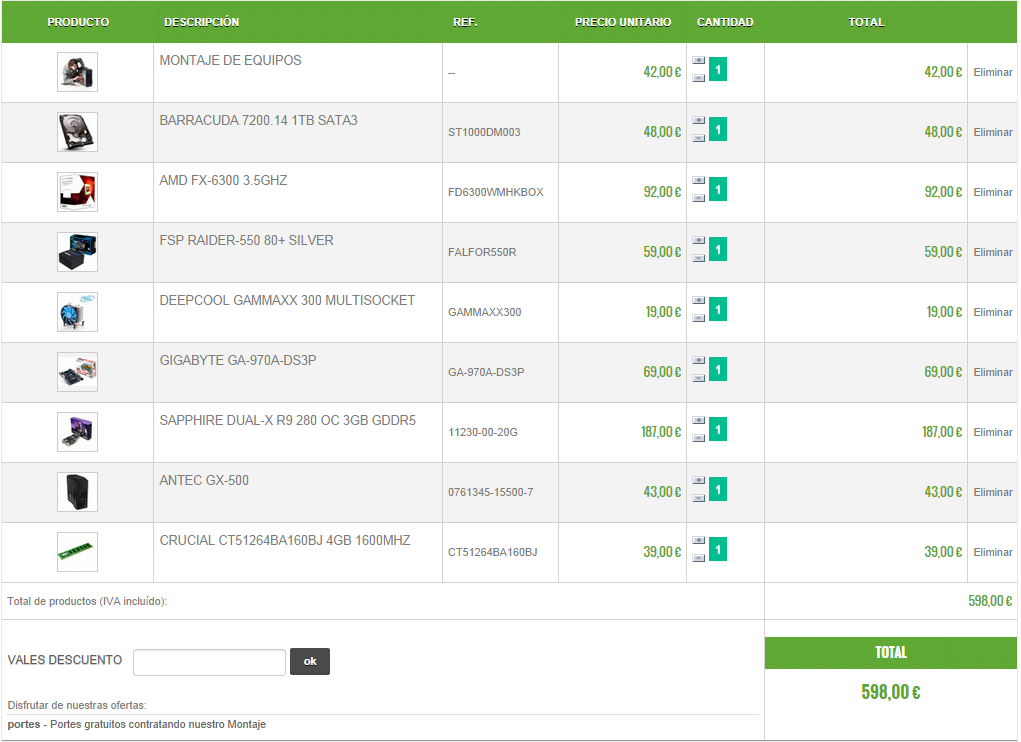This screenshot has width=1021, height=742.
Task: Remove GIGABYTE GA-970A-DS3P with Eliminar
Action: (x=992, y=372)
